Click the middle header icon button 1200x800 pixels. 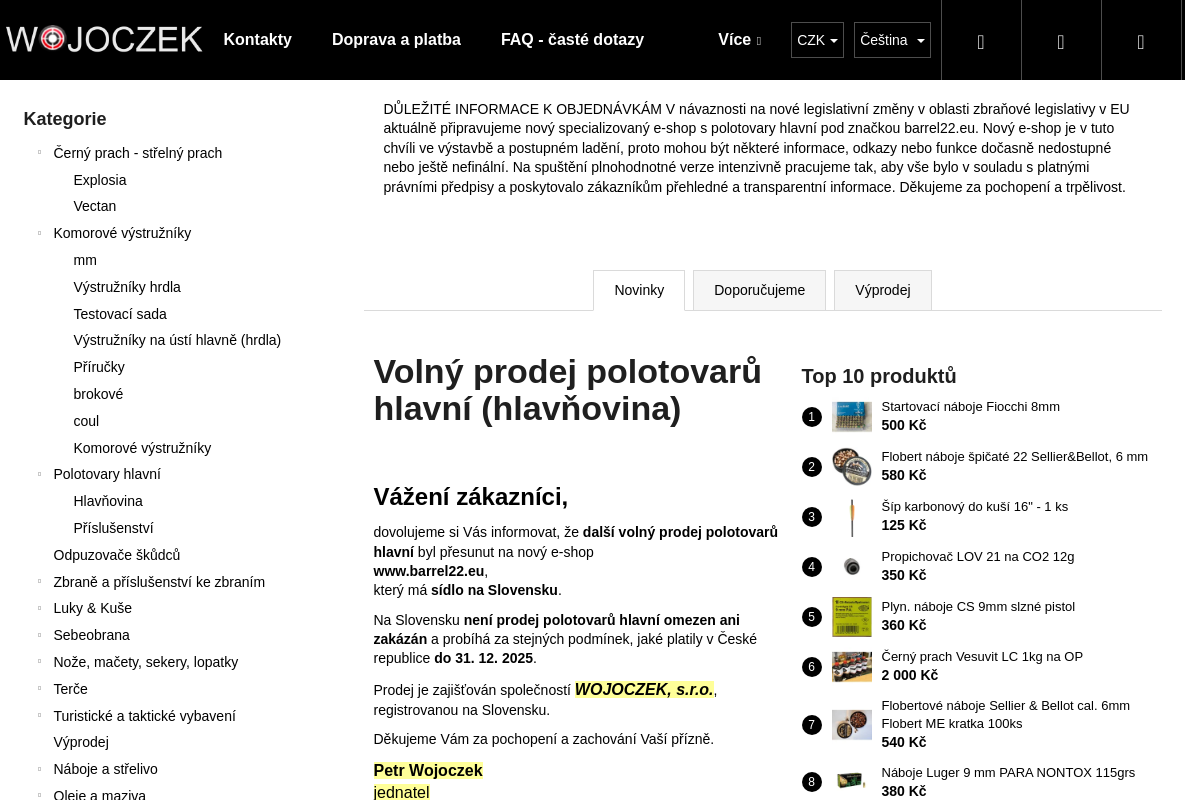pos(1061,40)
